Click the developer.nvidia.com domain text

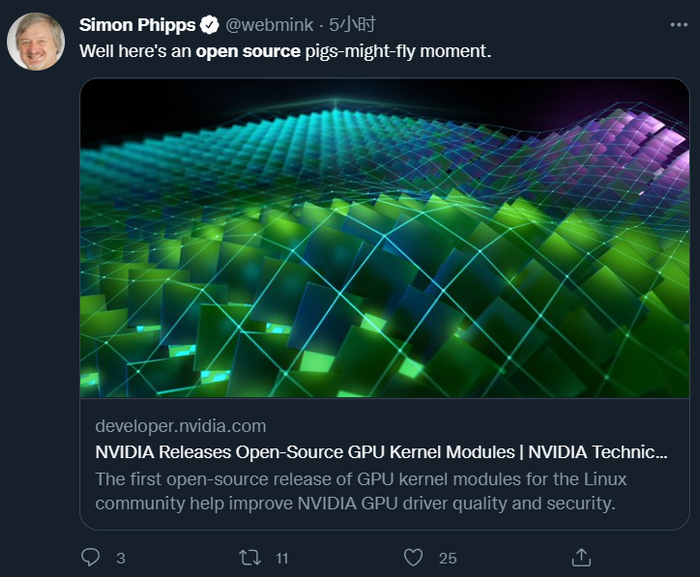pos(180,425)
